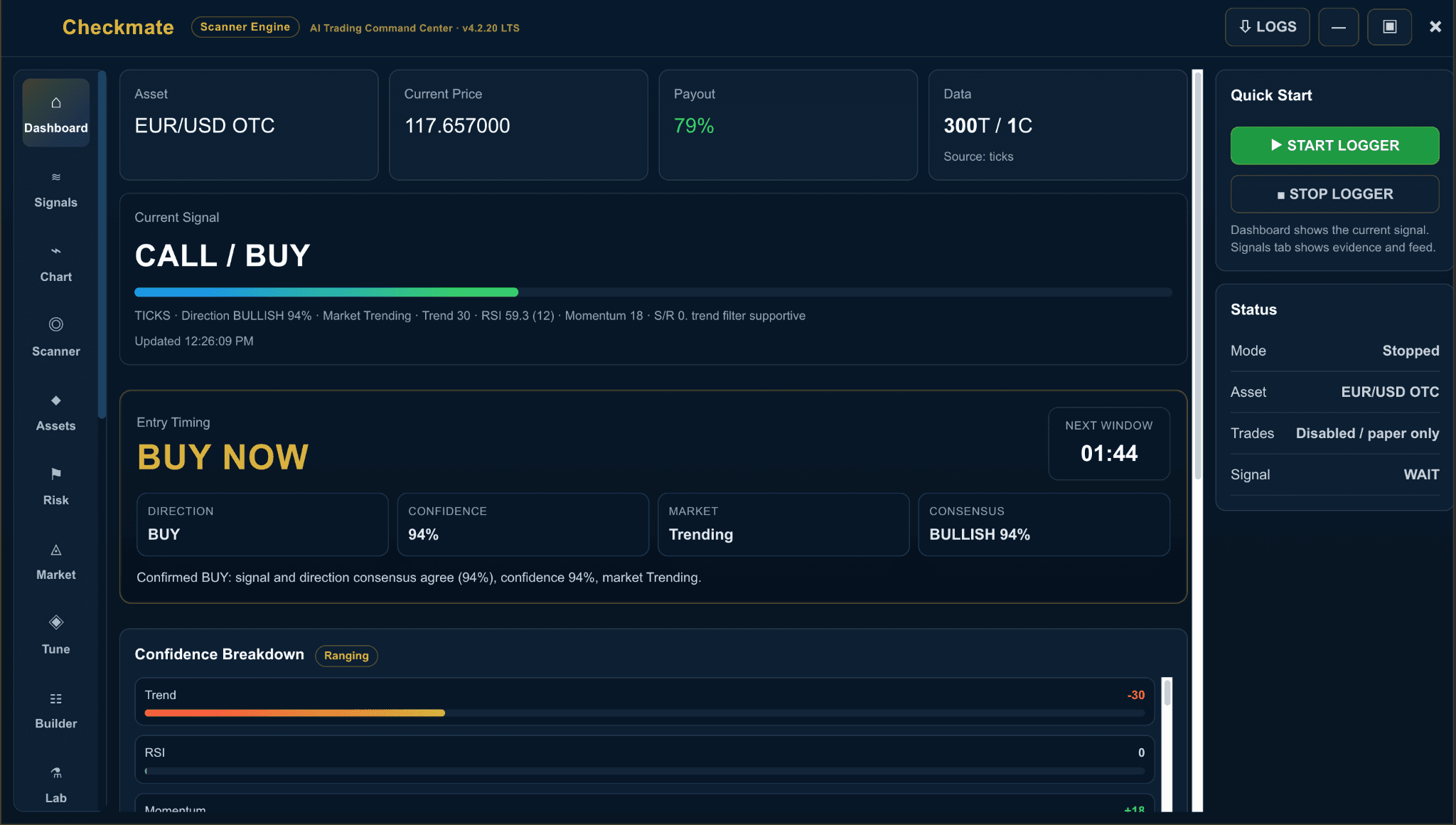Click the Trend -30 score value
Viewport: 1456px width, 825px height.
(x=1136, y=695)
